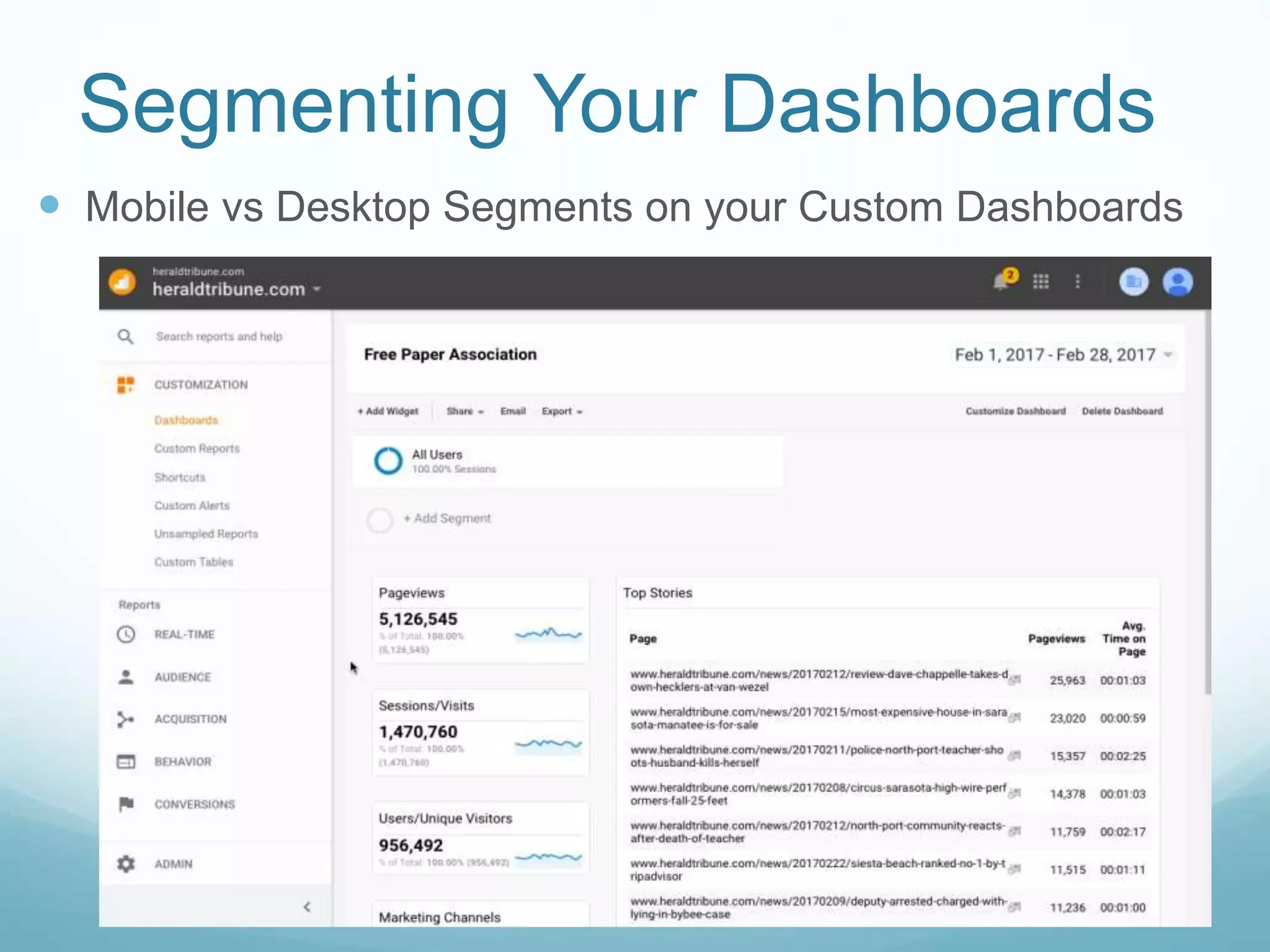Click the Email button
1270x952 pixels.
coord(513,411)
